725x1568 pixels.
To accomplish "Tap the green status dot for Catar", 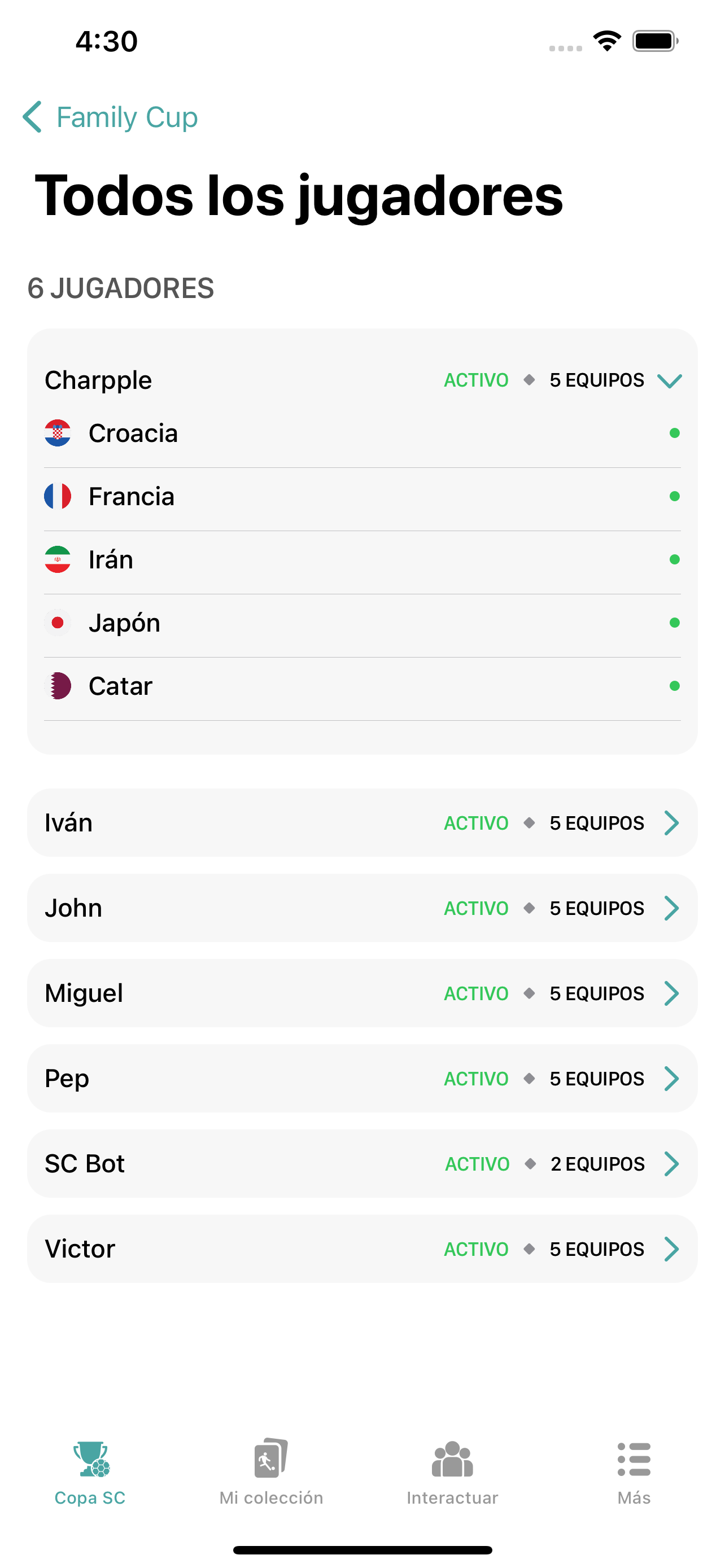I will (x=675, y=686).
